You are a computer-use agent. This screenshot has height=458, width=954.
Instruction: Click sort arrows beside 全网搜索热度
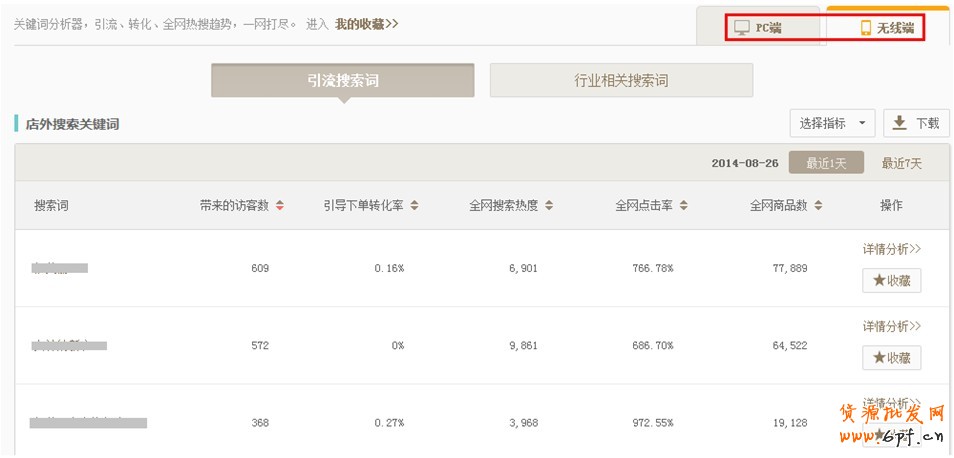pos(549,206)
